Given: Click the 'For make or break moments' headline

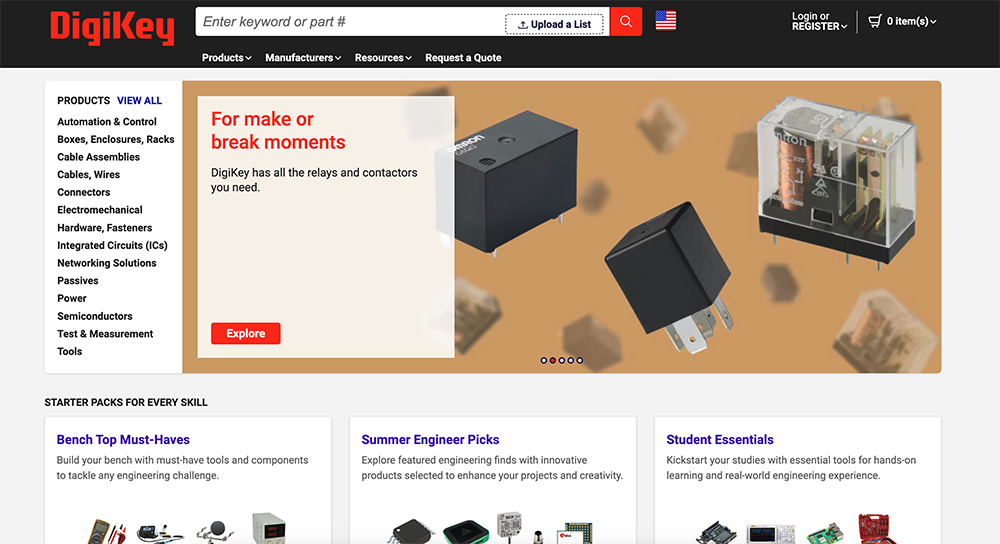Looking at the screenshot, I should click(278, 131).
